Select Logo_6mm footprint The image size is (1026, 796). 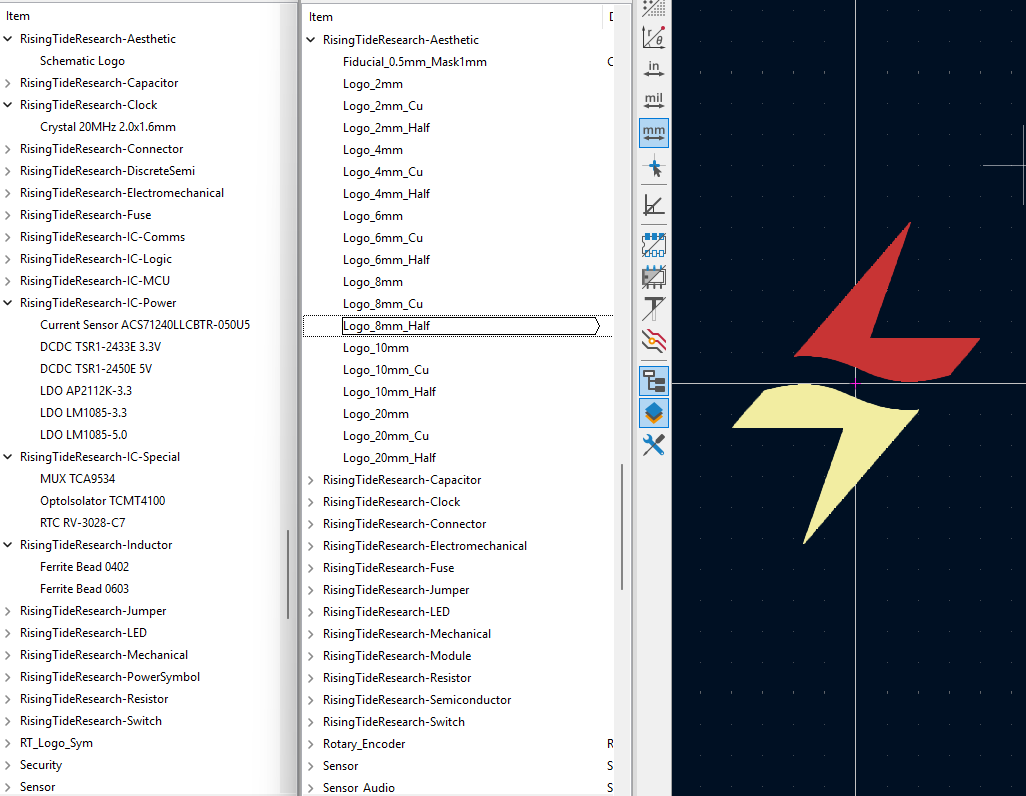373,216
